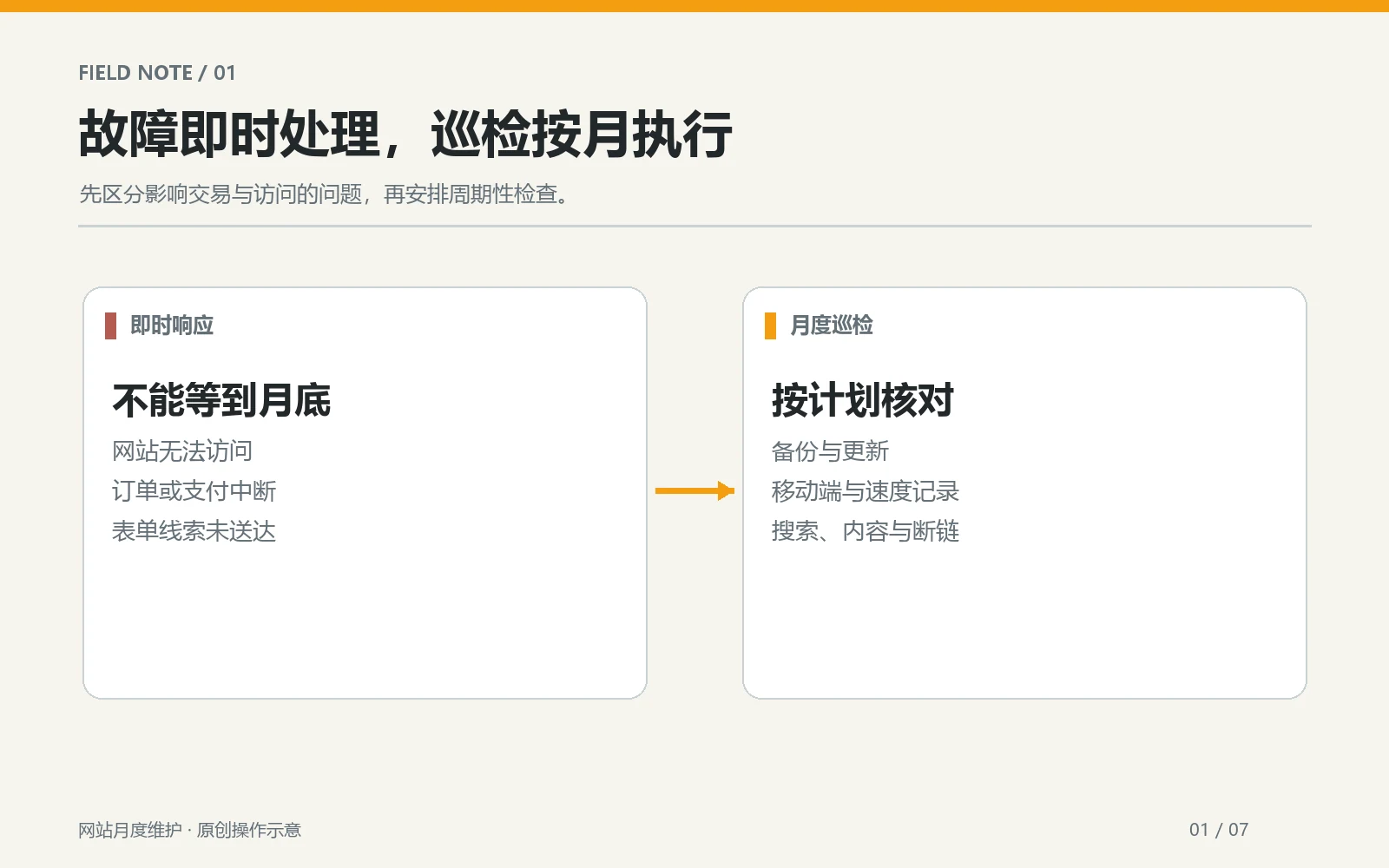Select the line 移动端与速度记录

[x=866, y=491]
